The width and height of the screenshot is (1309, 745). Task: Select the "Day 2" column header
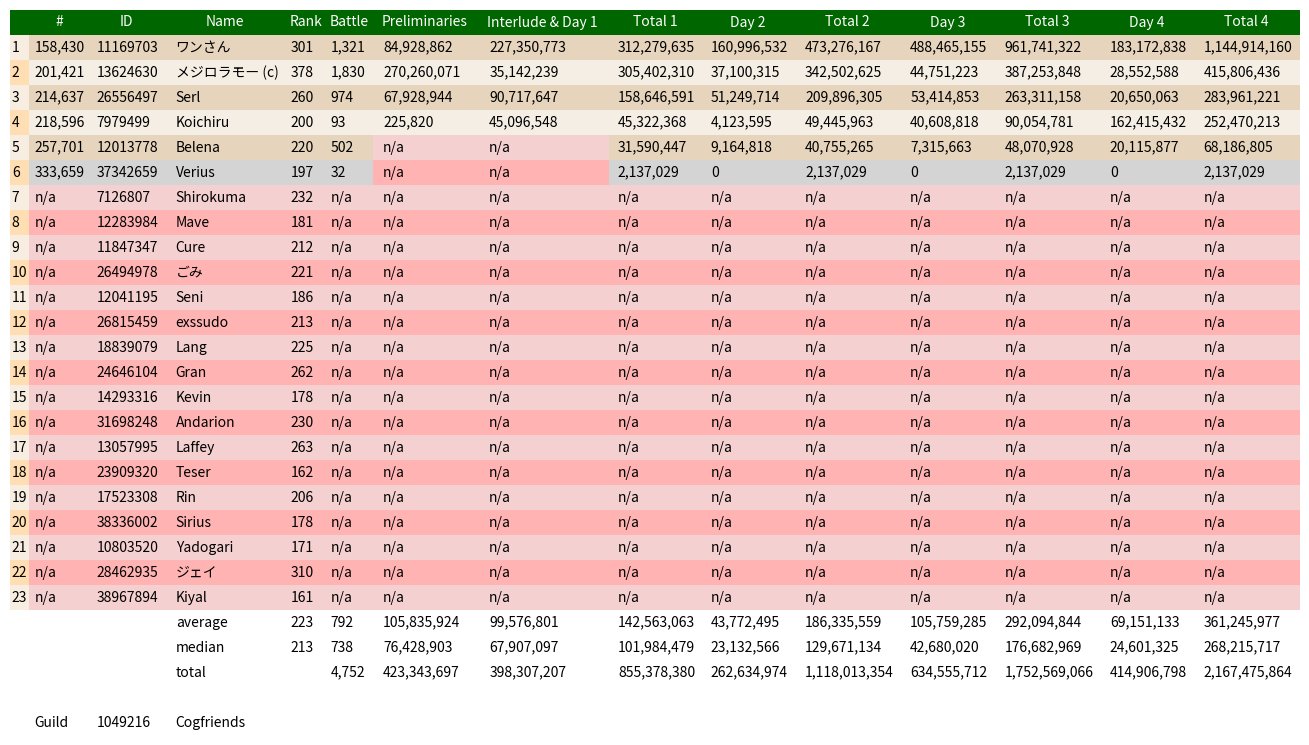click(748, 21)
